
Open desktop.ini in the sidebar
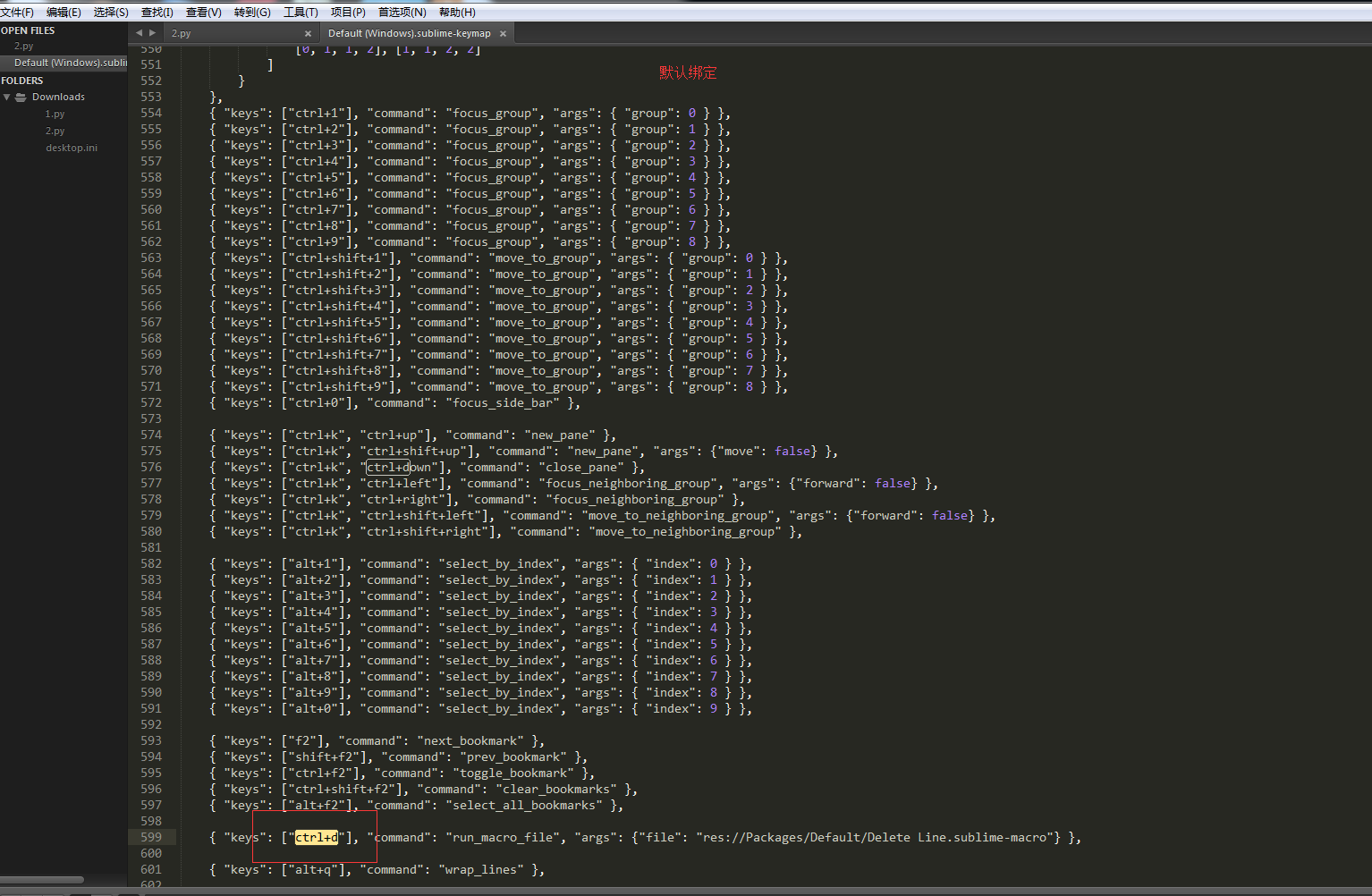tap(72, 148)
